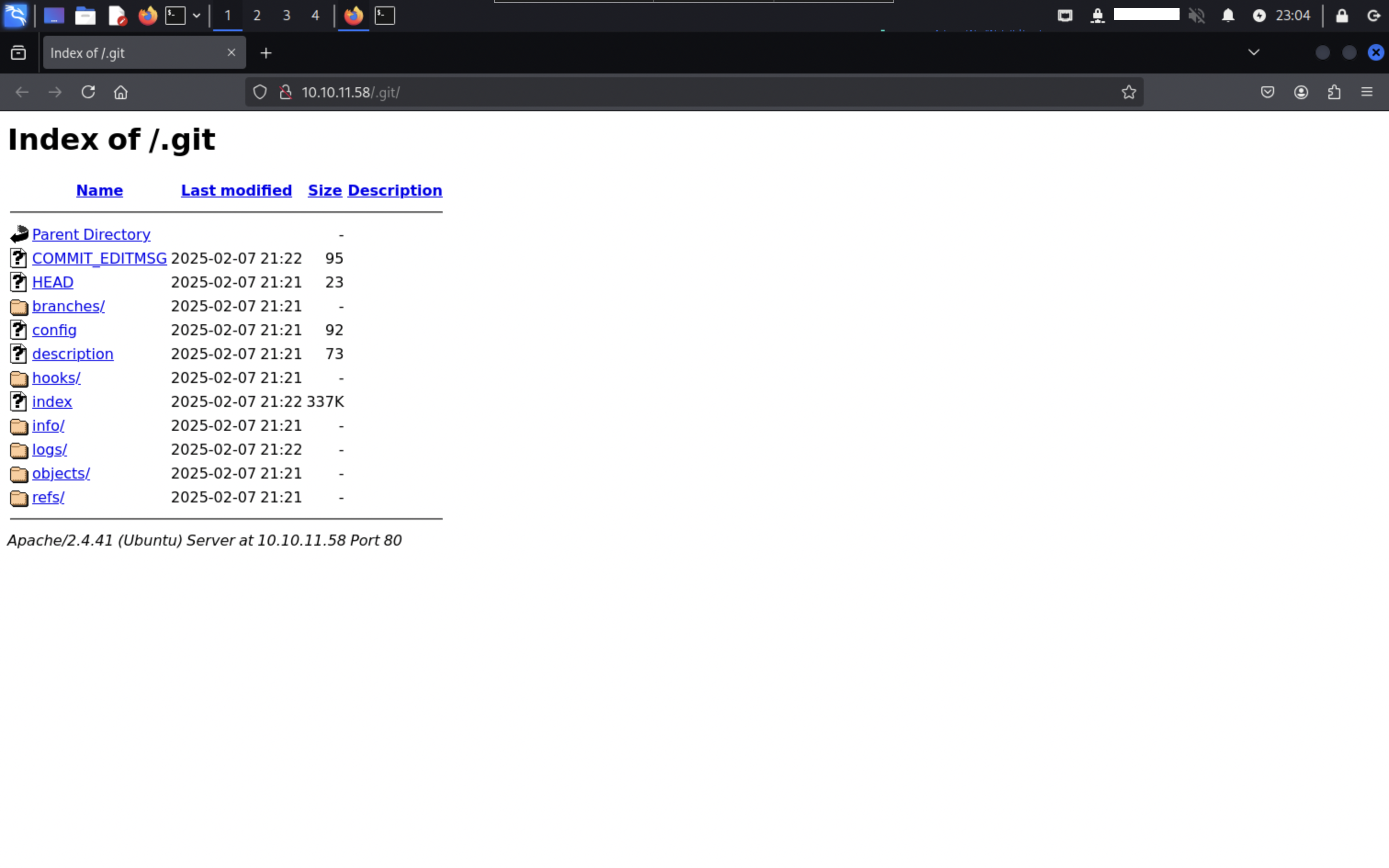
Task: Click the Save to Pocket icon
Action: coord(1268,92)
